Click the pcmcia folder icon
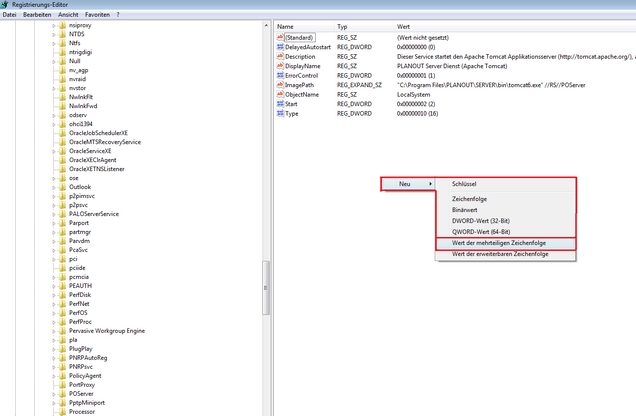 point(62,277)
